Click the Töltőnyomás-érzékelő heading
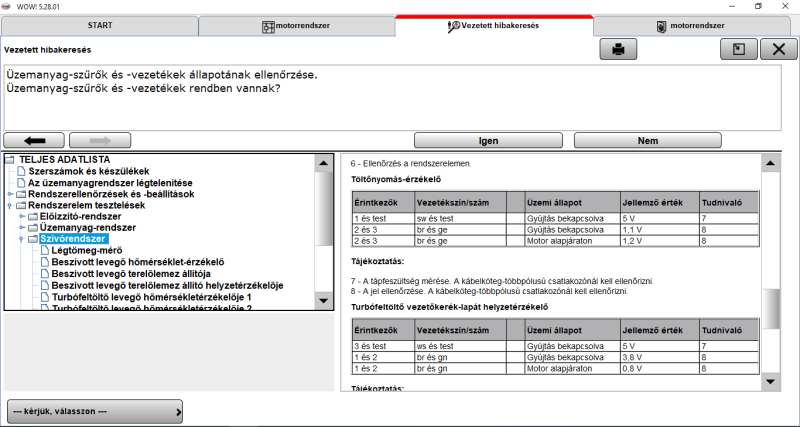The height and width of the screenshot is (427, 800). (396, 179)
